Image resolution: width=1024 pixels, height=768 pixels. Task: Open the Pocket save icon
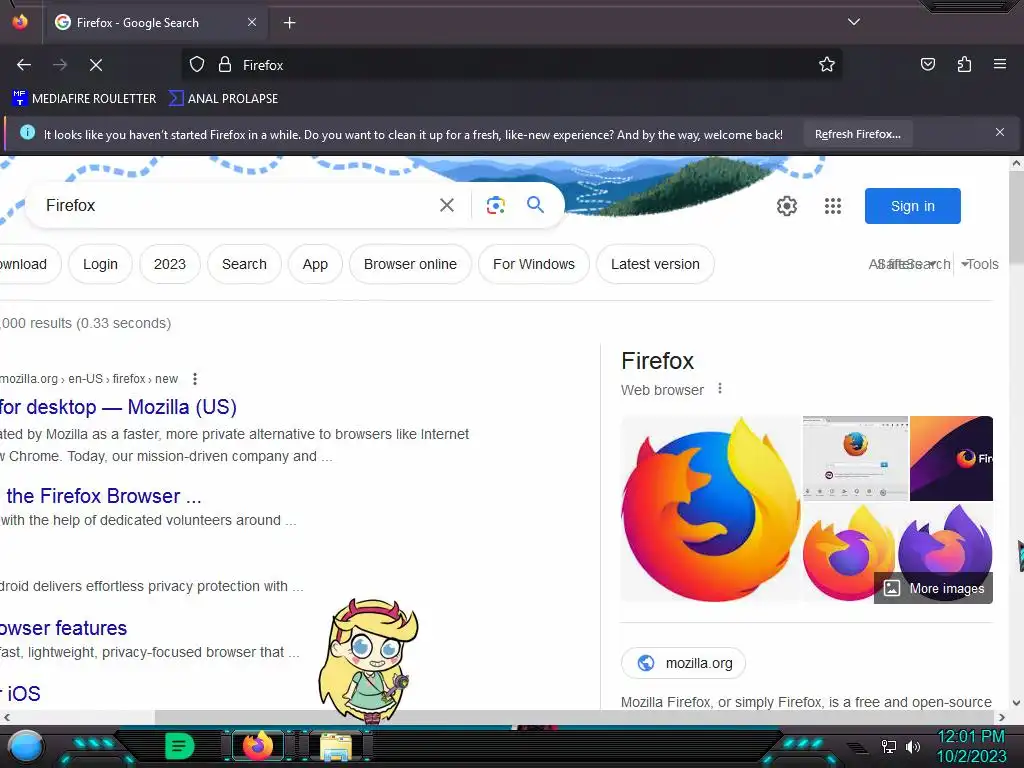927,65
